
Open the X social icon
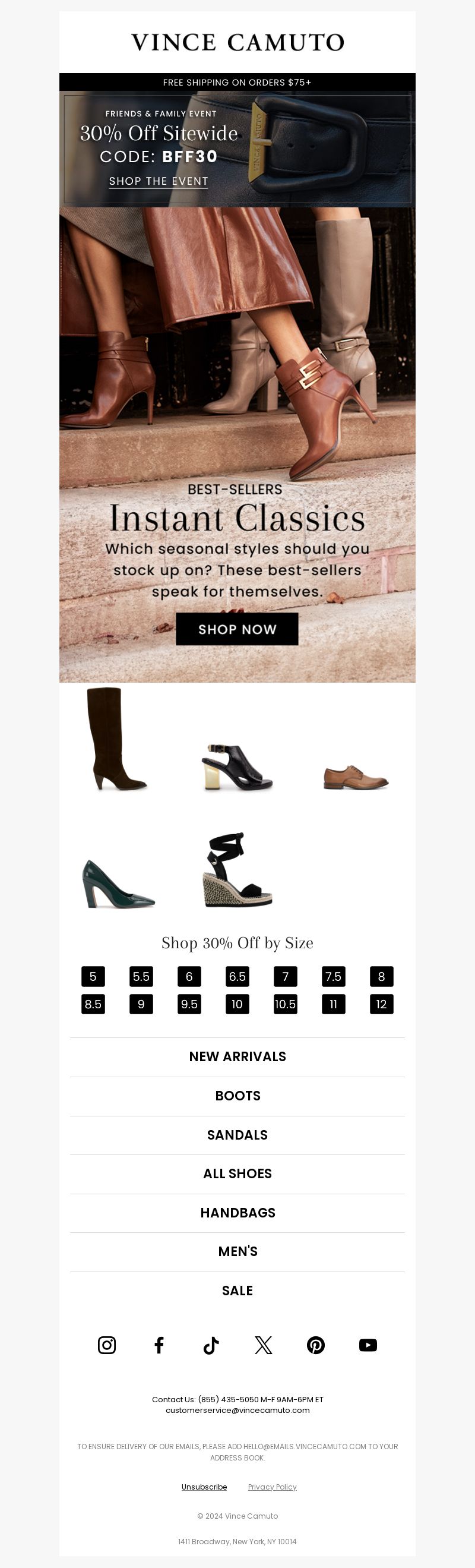point(264,1345)
